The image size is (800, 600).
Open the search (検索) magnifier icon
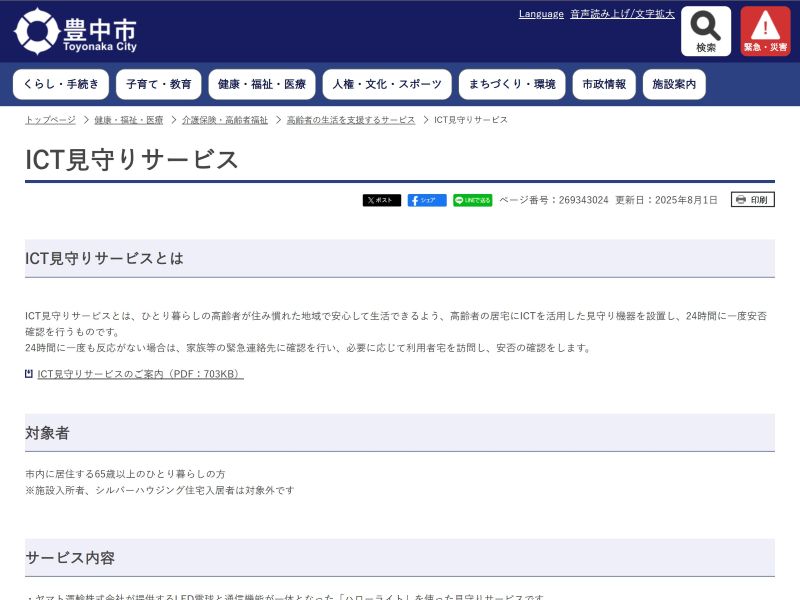[x=706, y=31]
